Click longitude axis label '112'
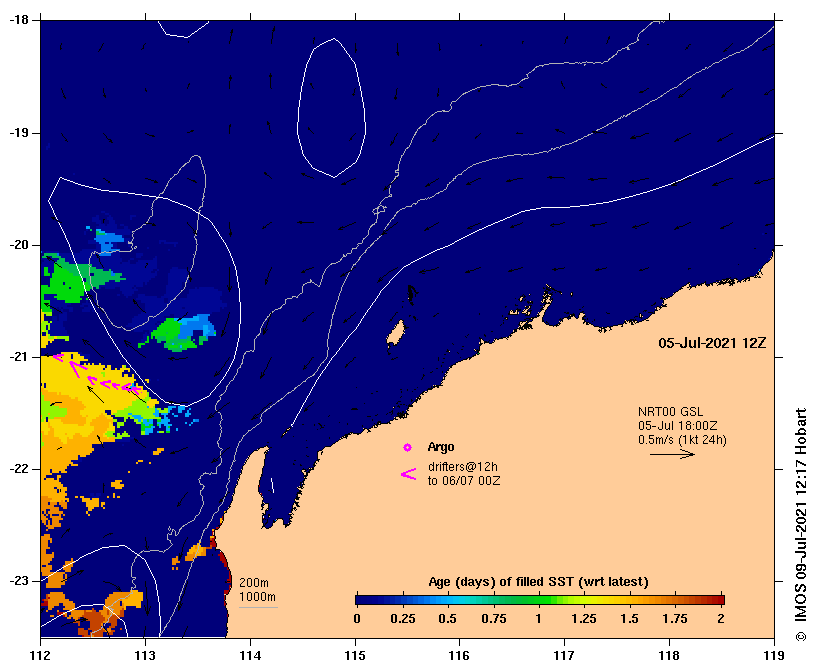The height and width of the screenshot is (672, 818). tap(41, 656)
